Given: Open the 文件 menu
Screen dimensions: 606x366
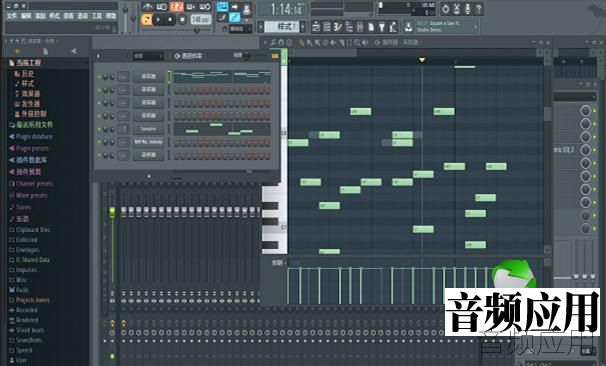Looking at the screenshot, I should [x=12, y=16].
